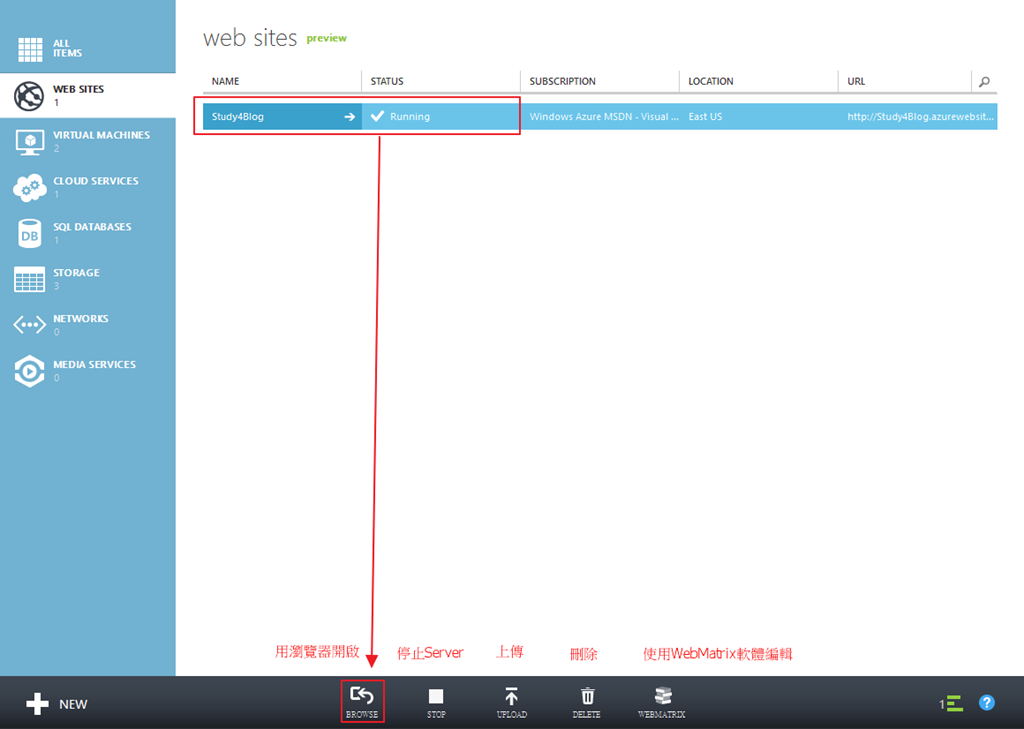Click the Upload arrow icon
The image size is (1024, 729).
(x=511, y=696)
